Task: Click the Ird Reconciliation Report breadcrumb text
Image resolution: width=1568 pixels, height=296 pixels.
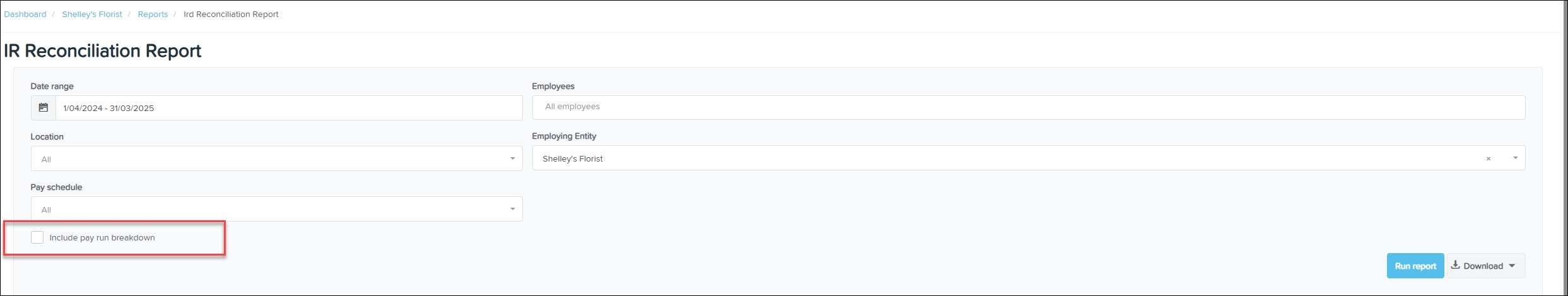Action: 231,15
